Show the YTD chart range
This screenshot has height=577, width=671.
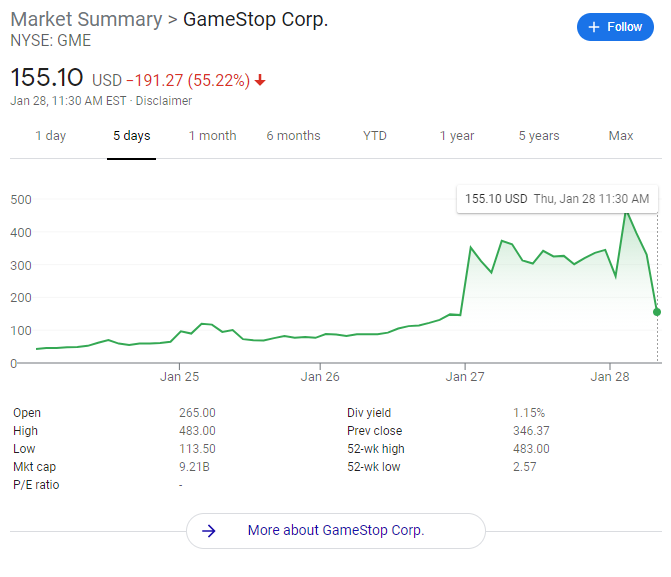(x=374, y=136)
